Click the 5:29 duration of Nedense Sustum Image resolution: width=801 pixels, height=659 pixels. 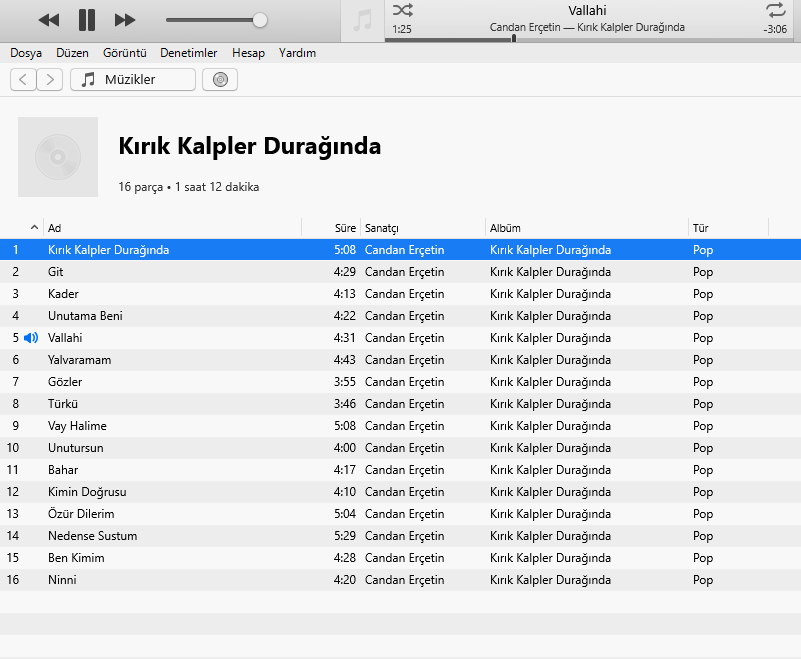(345, 535)
